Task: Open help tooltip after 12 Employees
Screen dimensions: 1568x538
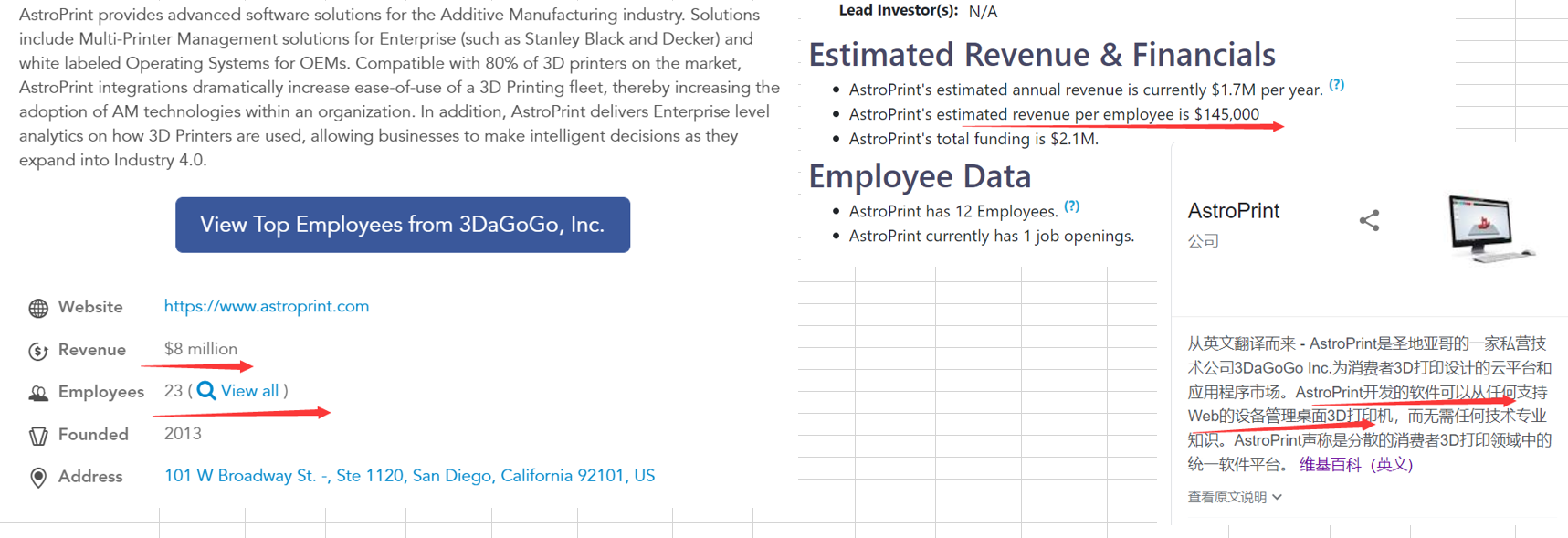Action: [1071, 206]
